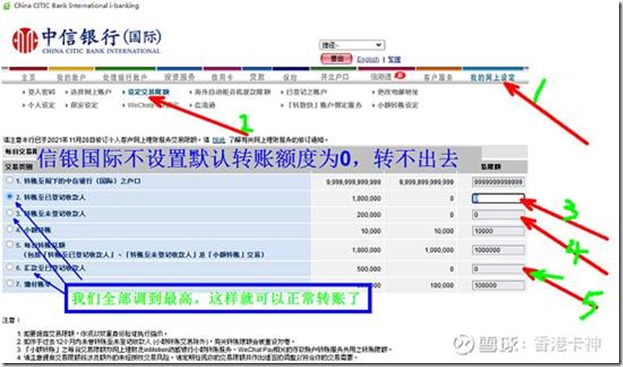Select radio 5 每日转账总额
Image resolution: width=623 pixels, height=367 pixels.
(10, 245)
